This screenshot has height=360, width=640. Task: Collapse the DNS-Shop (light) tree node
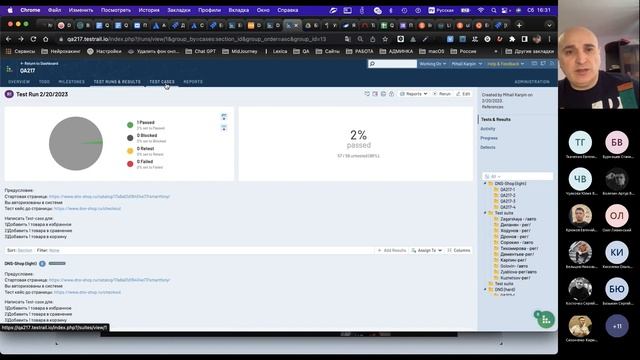point(485,184)
